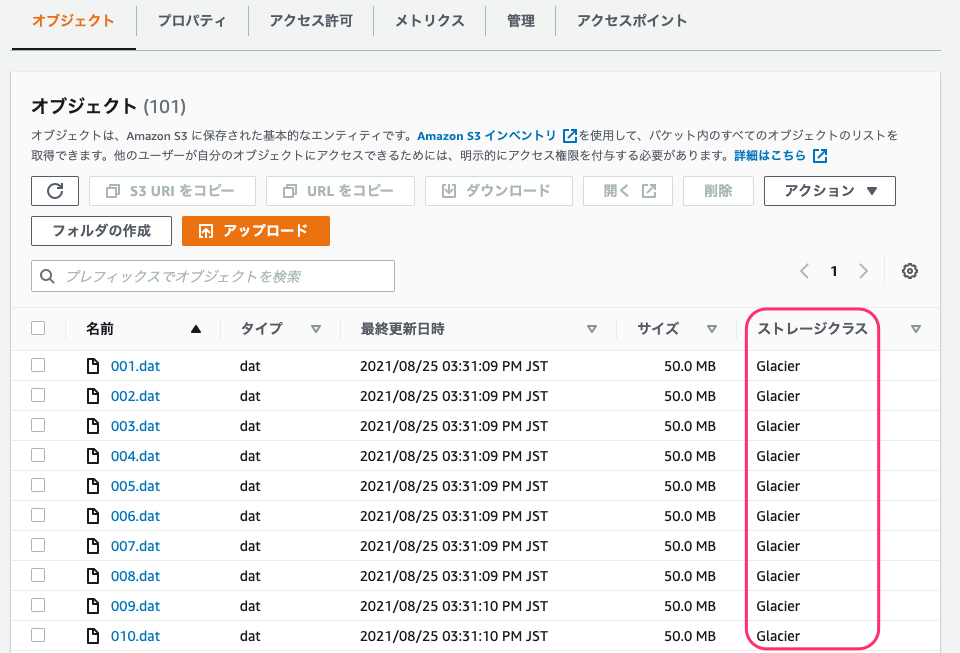The height and width of the screenshot is (653, 960).
Task: Click the URL をコピー button
Action: tap(340, 191)
